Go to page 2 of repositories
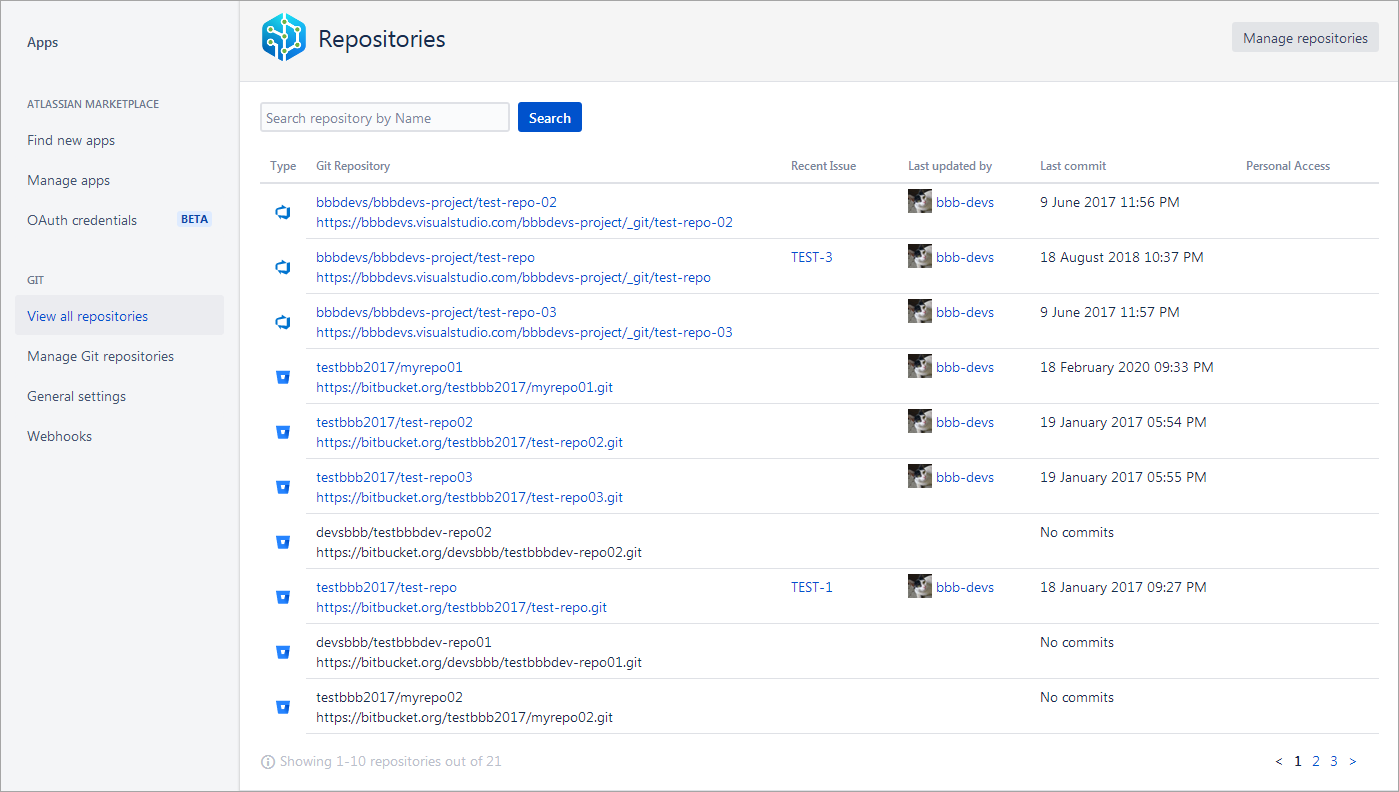The width and height of the screenshot is (1399, 792). coord(1316,761)
